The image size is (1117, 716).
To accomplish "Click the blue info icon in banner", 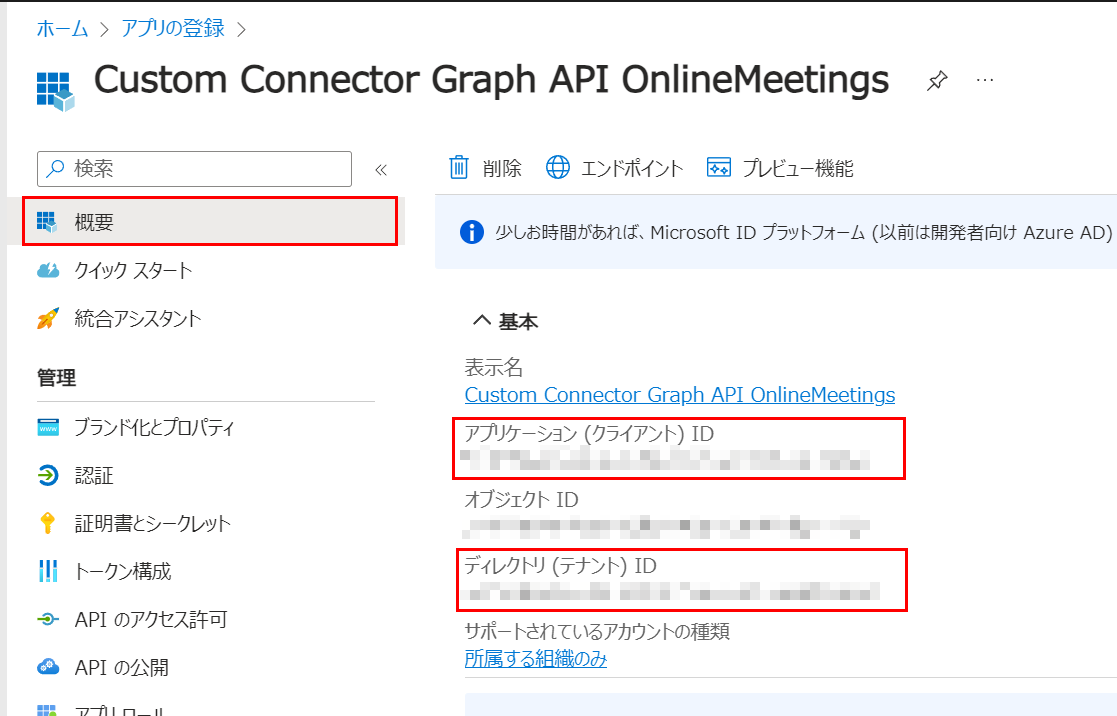I will [472, 232].
